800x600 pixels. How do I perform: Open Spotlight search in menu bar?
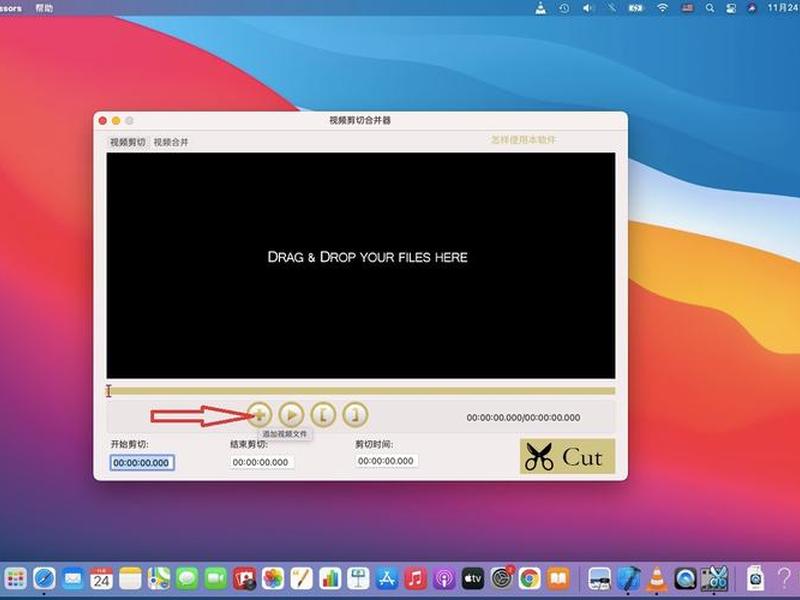click(710, 8)
